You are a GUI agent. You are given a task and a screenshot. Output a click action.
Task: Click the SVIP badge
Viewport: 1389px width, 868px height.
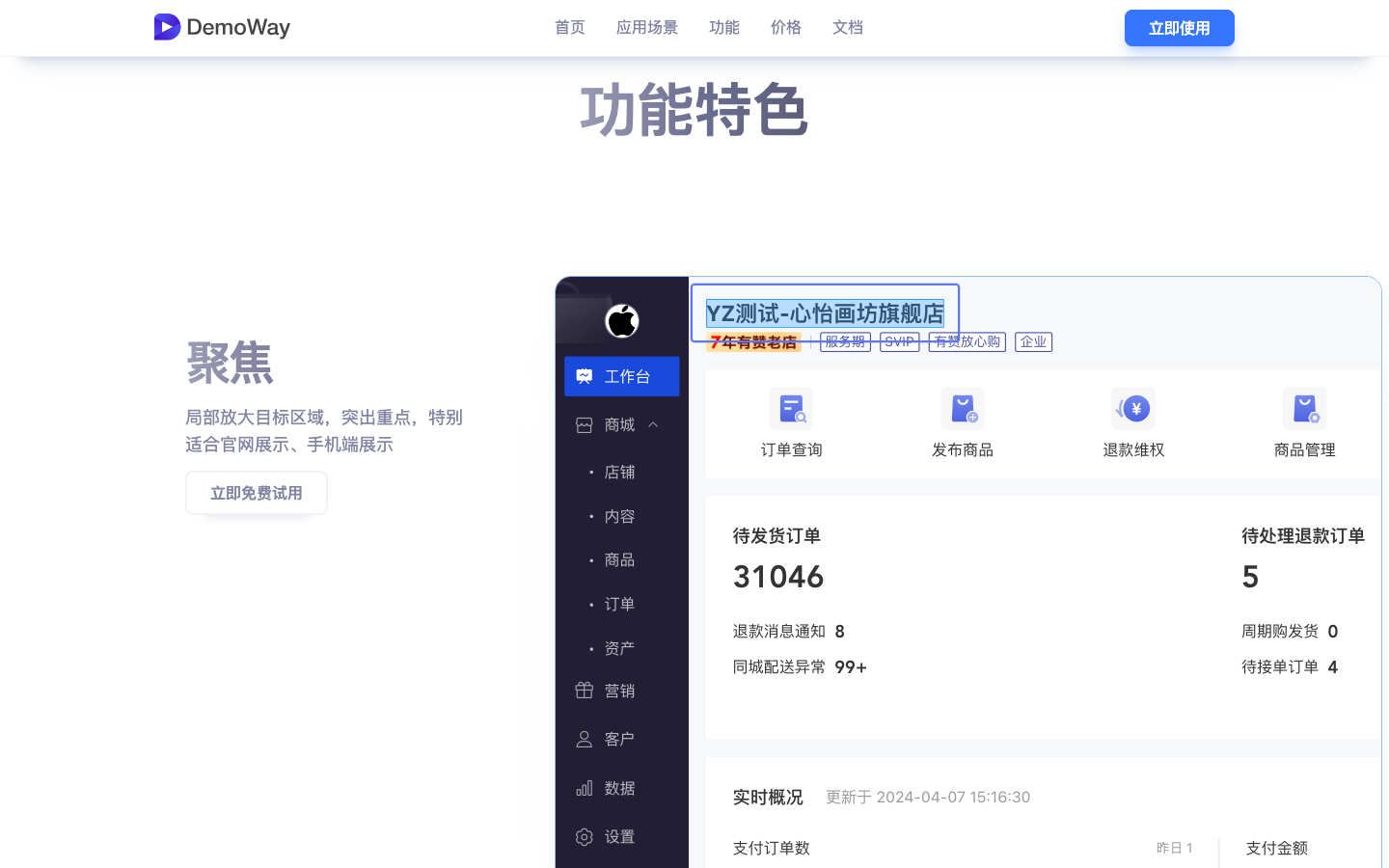coord(899,341)
